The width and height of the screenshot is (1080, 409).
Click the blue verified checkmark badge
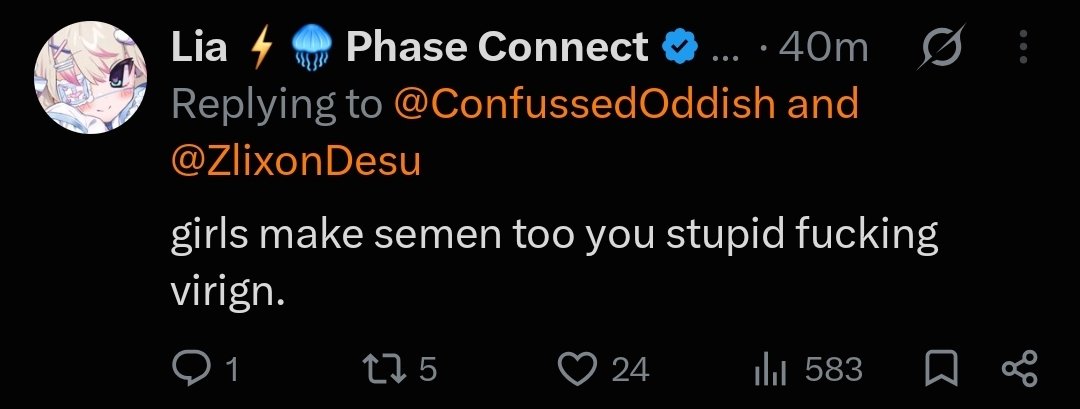(680, 48)
